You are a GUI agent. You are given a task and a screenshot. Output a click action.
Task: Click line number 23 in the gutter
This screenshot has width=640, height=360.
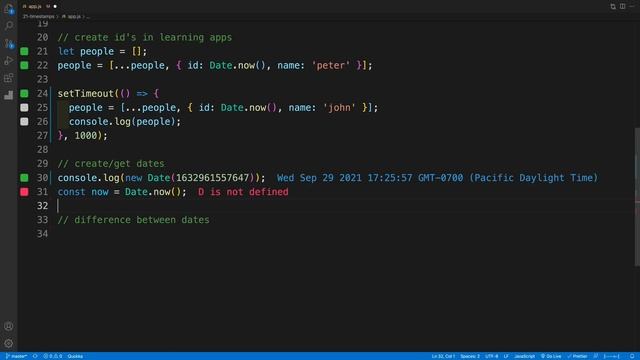pyautogui.click(x=42, y=79)
